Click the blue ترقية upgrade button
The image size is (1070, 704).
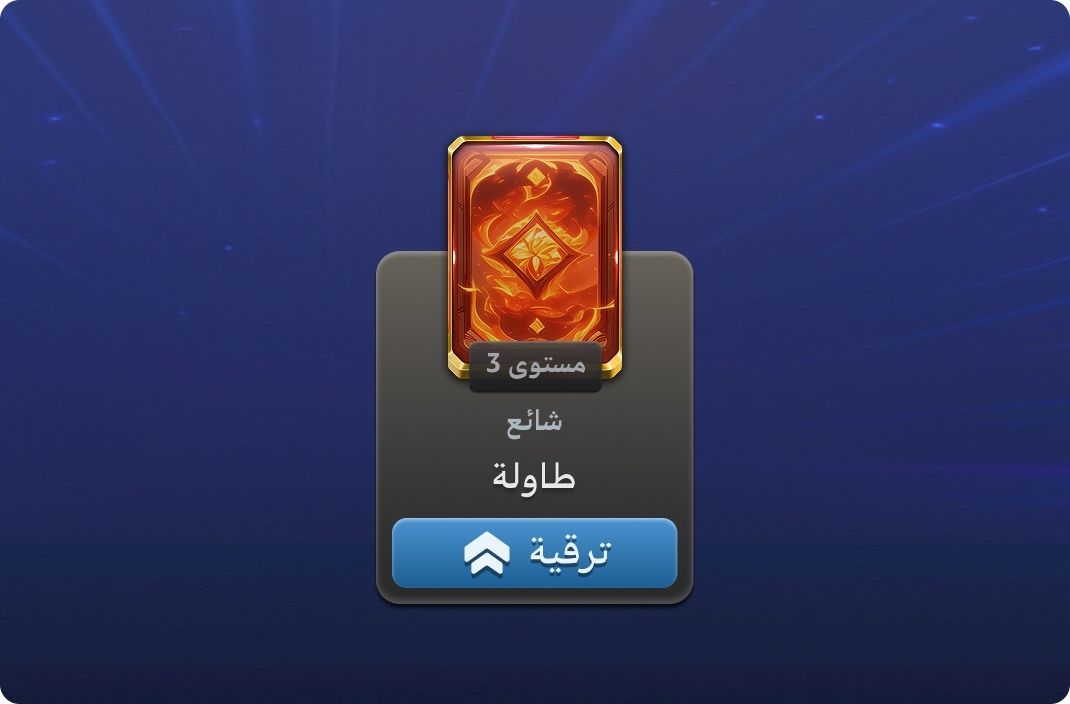pyautogui.click(x=534, y=553)
